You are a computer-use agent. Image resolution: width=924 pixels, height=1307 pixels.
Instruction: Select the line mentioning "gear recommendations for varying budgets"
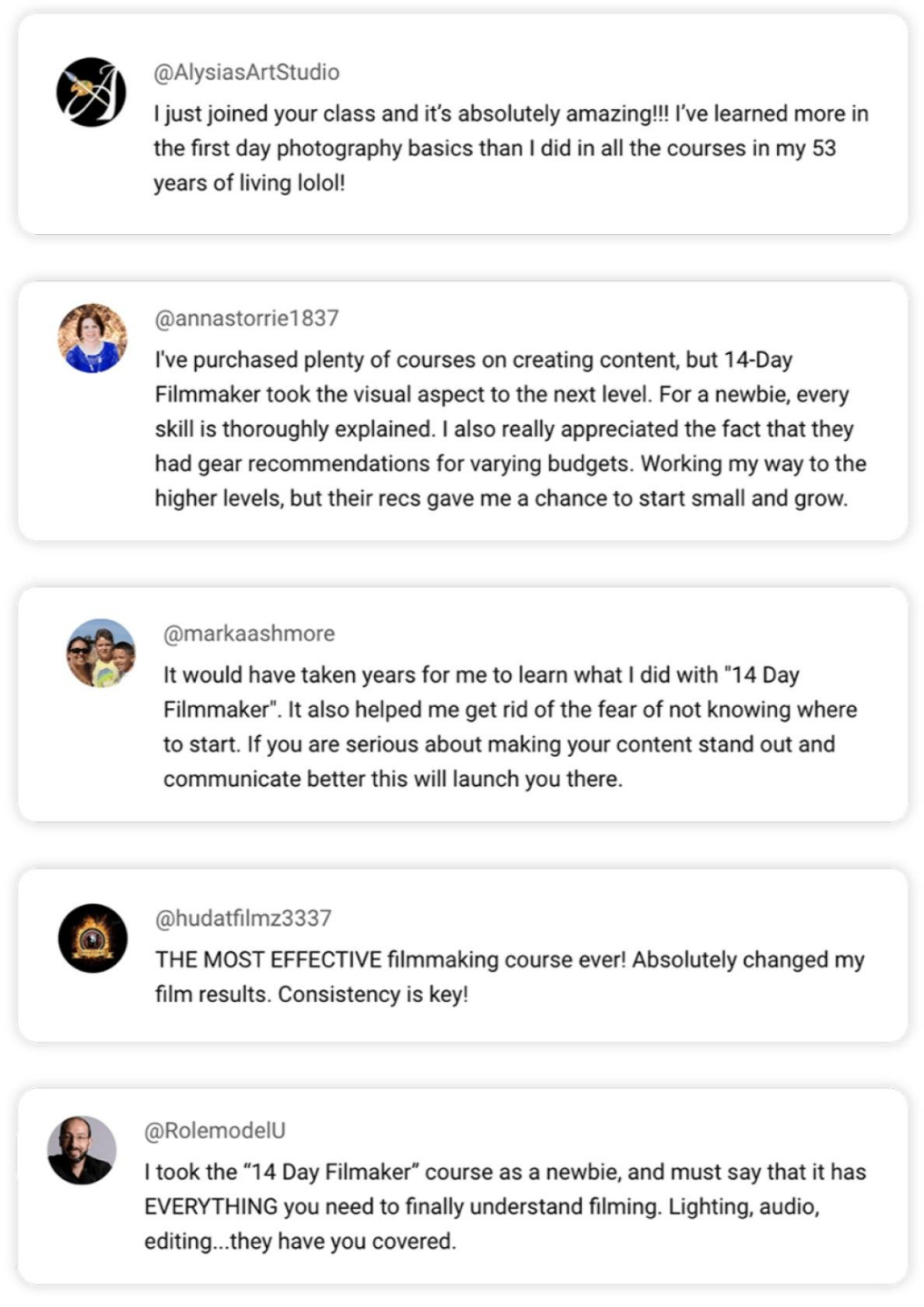[x=510, y=464]
